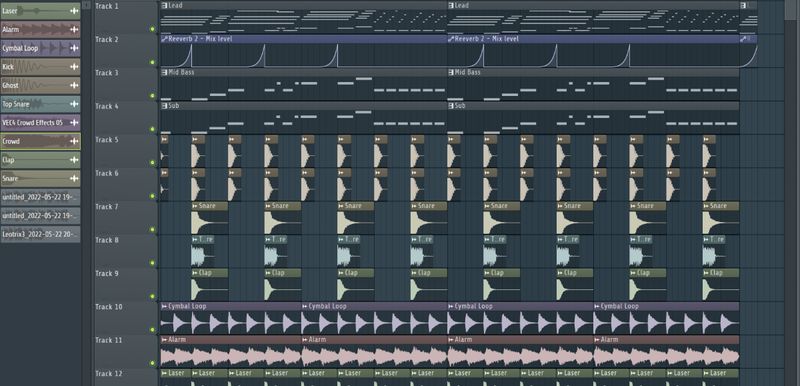Viewport: 800px width, 386px height.
Task: Click the Ghost sample waveform icon
Action: (x=74, y=86)
